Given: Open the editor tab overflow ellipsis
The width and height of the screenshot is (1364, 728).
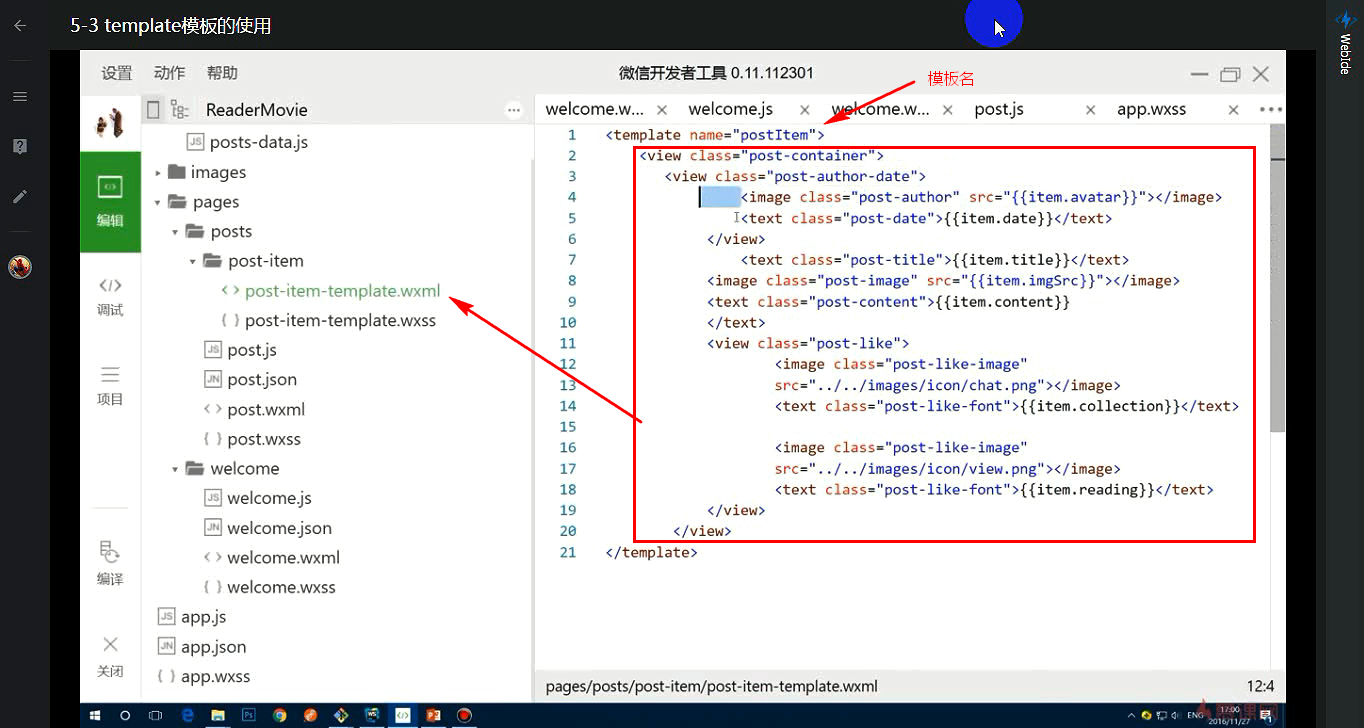Looking at the screenshot, I should coord(1270,109).
